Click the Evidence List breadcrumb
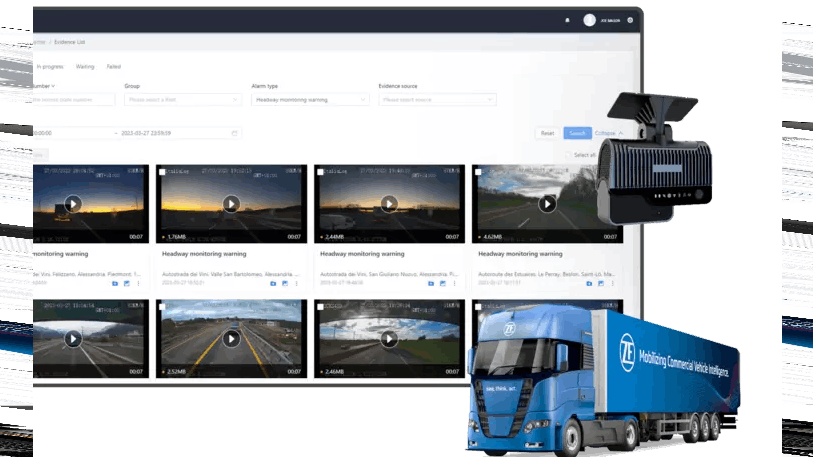 pos(69,42)
